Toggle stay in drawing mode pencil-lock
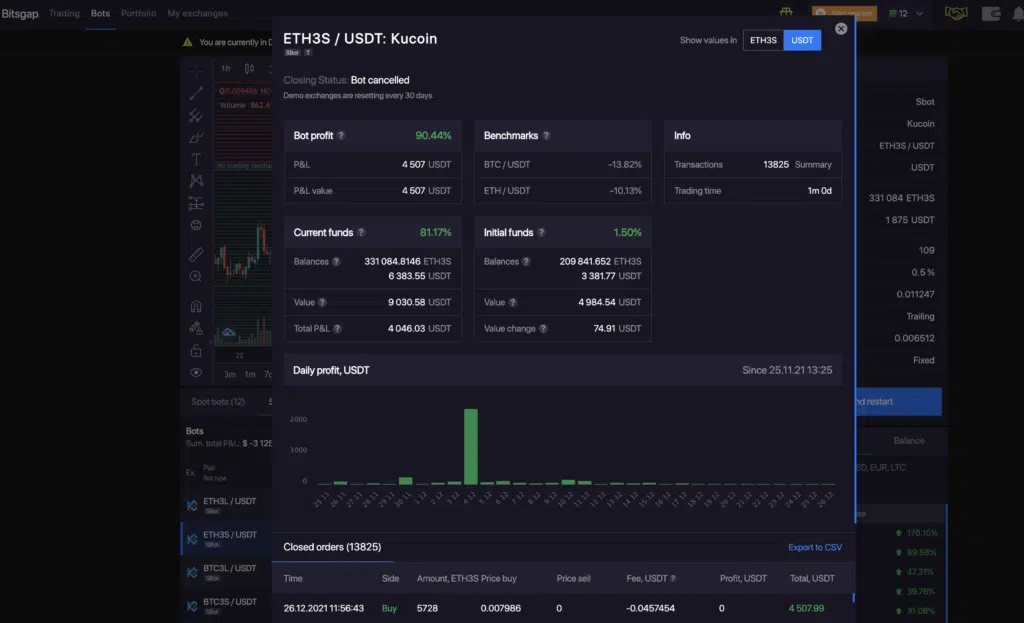Screen dimensions: 1024x623 click(x=196, y=328)
